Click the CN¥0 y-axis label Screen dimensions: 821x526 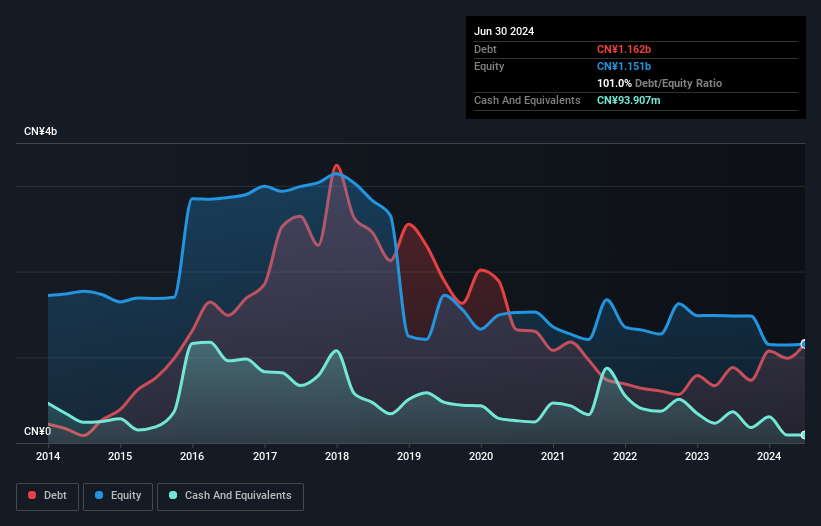point(38,431)
